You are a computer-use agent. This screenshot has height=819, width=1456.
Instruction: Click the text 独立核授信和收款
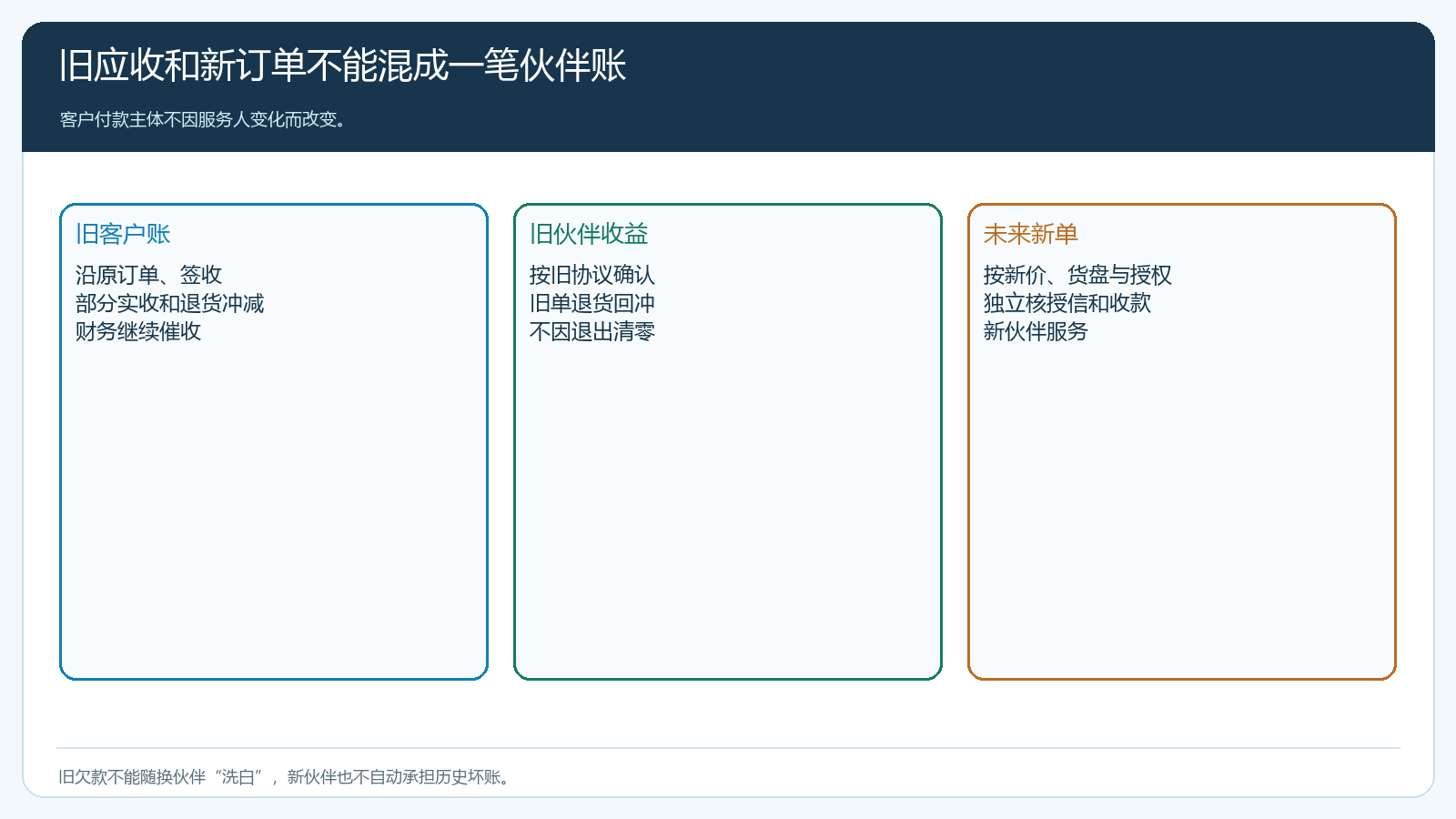point(1067,303)
